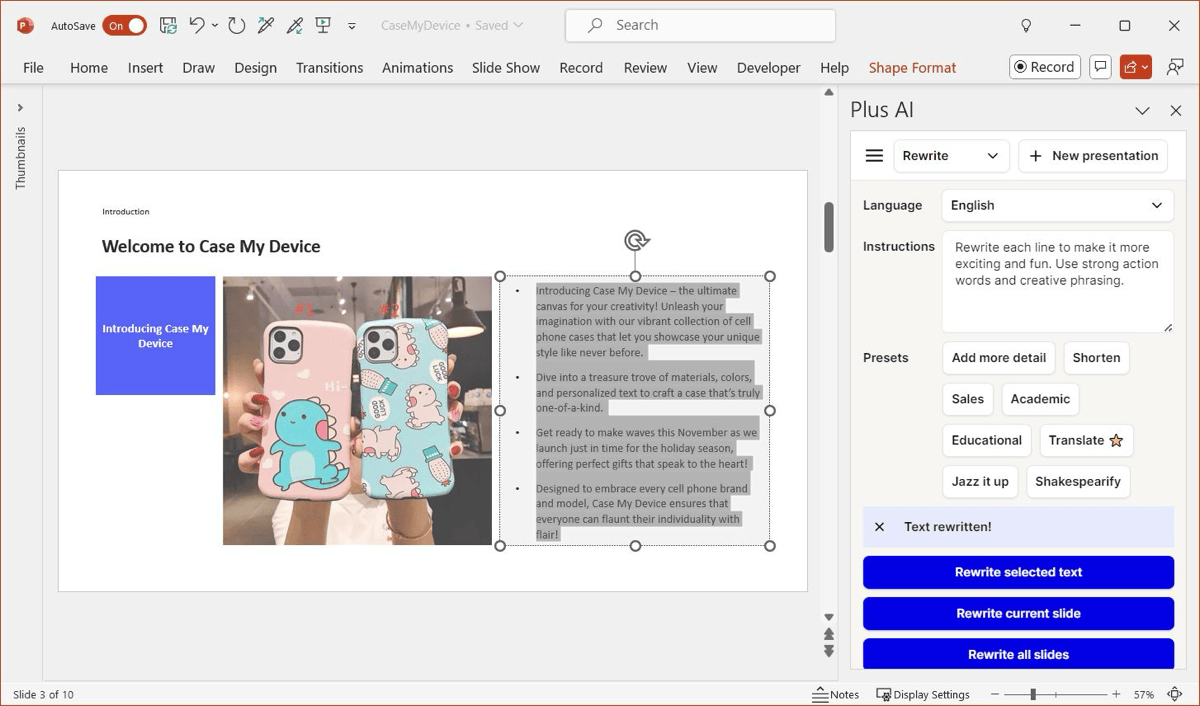The image size is (1200, 706).
Task: Open the Plus AI hamburger menu
Action: coord(874,155)
